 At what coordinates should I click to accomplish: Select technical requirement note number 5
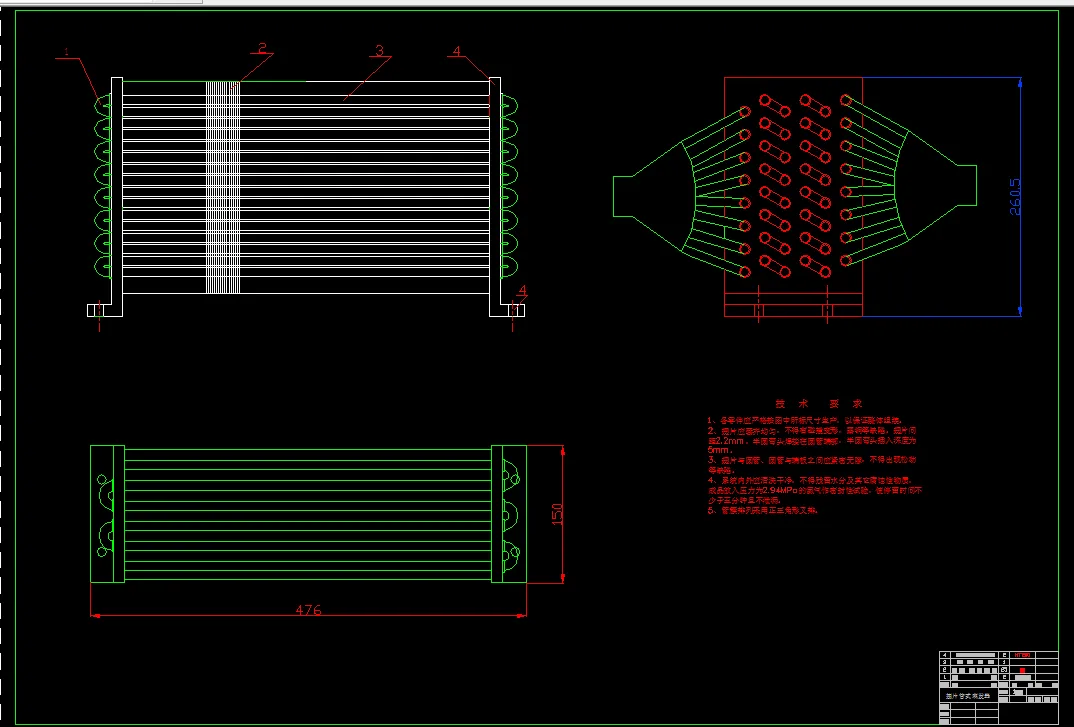(763, 510)
